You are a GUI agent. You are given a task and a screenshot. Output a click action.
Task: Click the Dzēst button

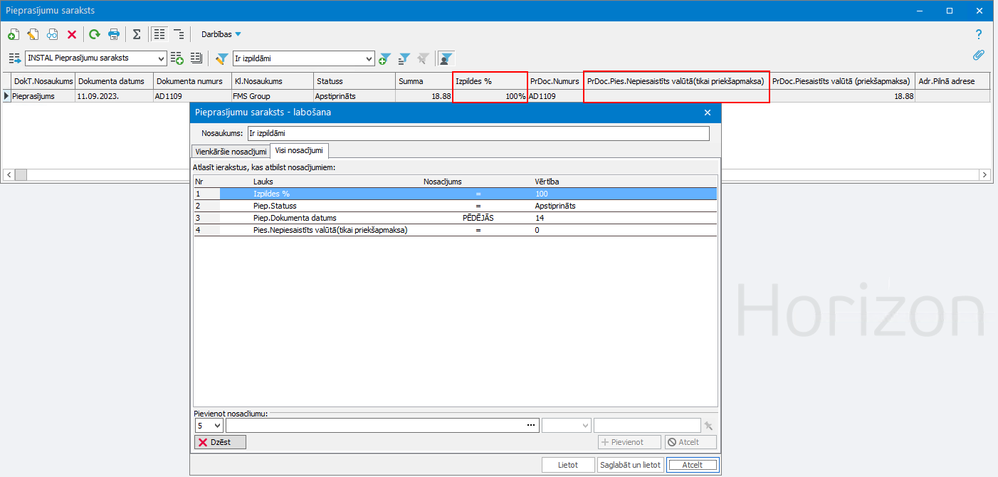tap(219, 442)
